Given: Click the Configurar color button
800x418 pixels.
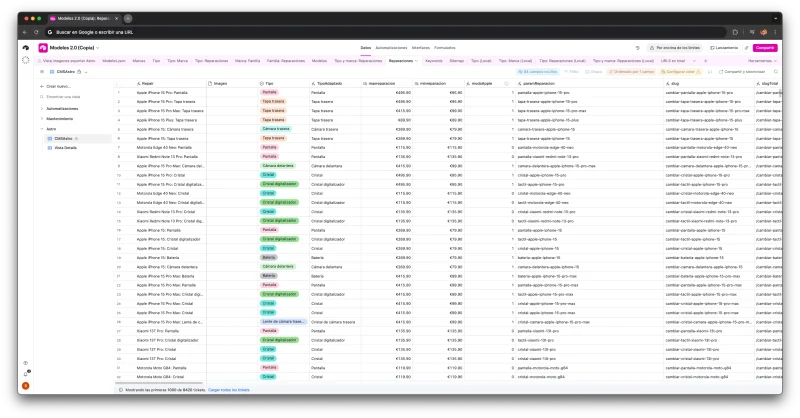Looking at the screenshot, I should pyautogui.click(x=680, y=72).
